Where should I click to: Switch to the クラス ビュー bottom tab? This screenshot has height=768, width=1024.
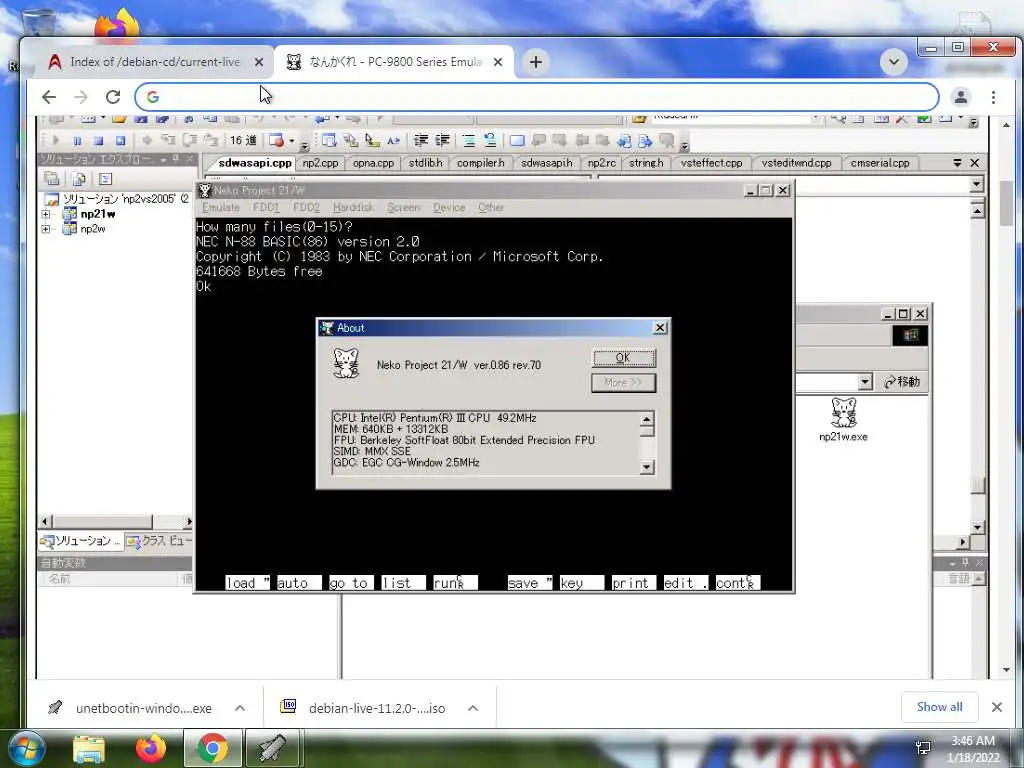tap(159, 541)
